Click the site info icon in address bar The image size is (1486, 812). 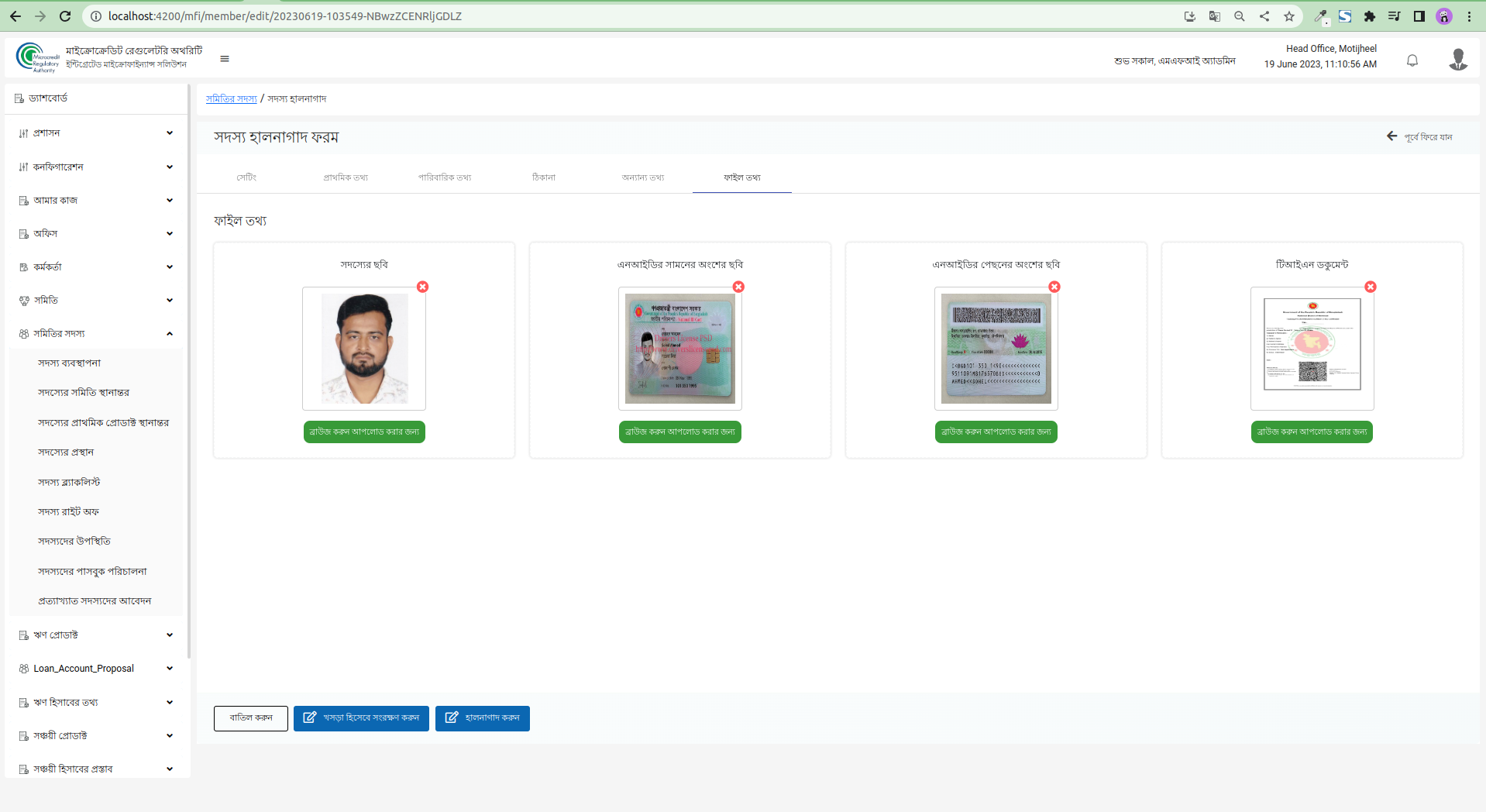coord(96,16)
